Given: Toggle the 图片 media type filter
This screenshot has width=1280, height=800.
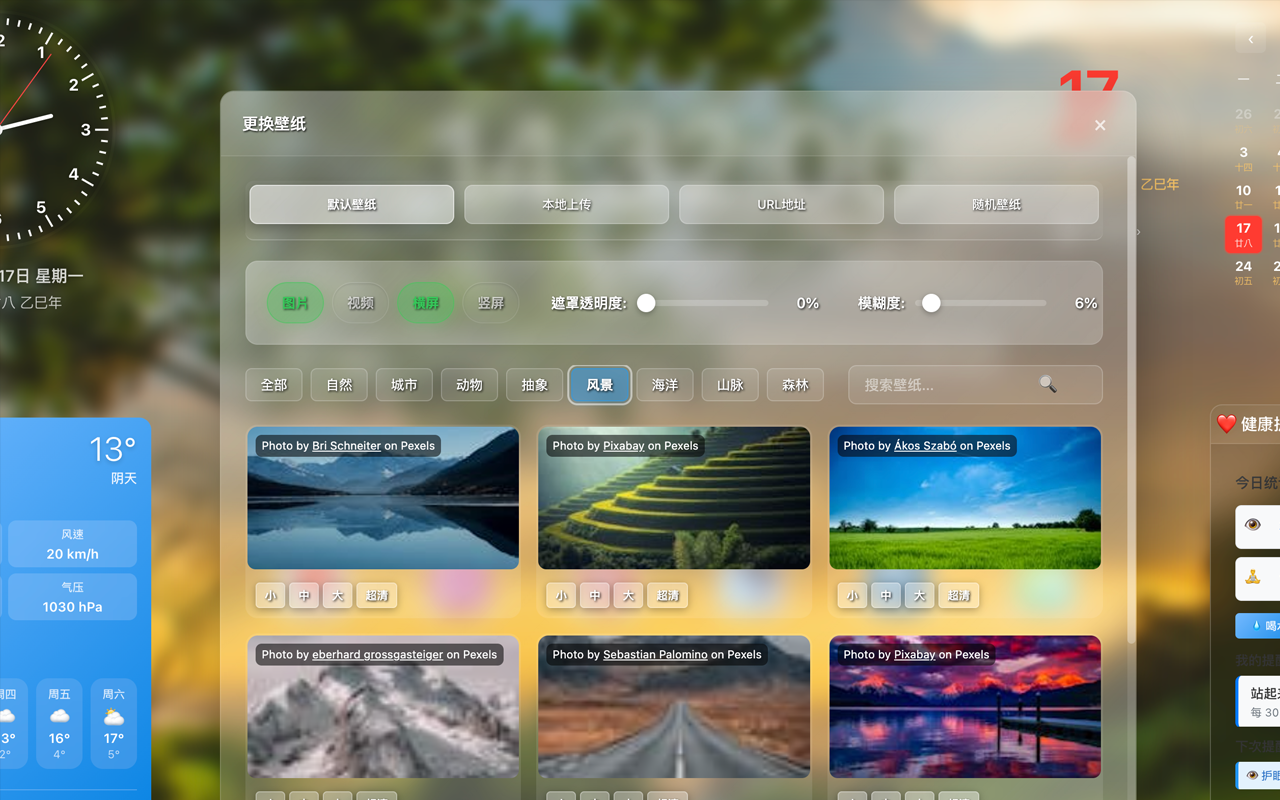Looking at the screenshot, I should pyautogui.click(x=295, y=303).
